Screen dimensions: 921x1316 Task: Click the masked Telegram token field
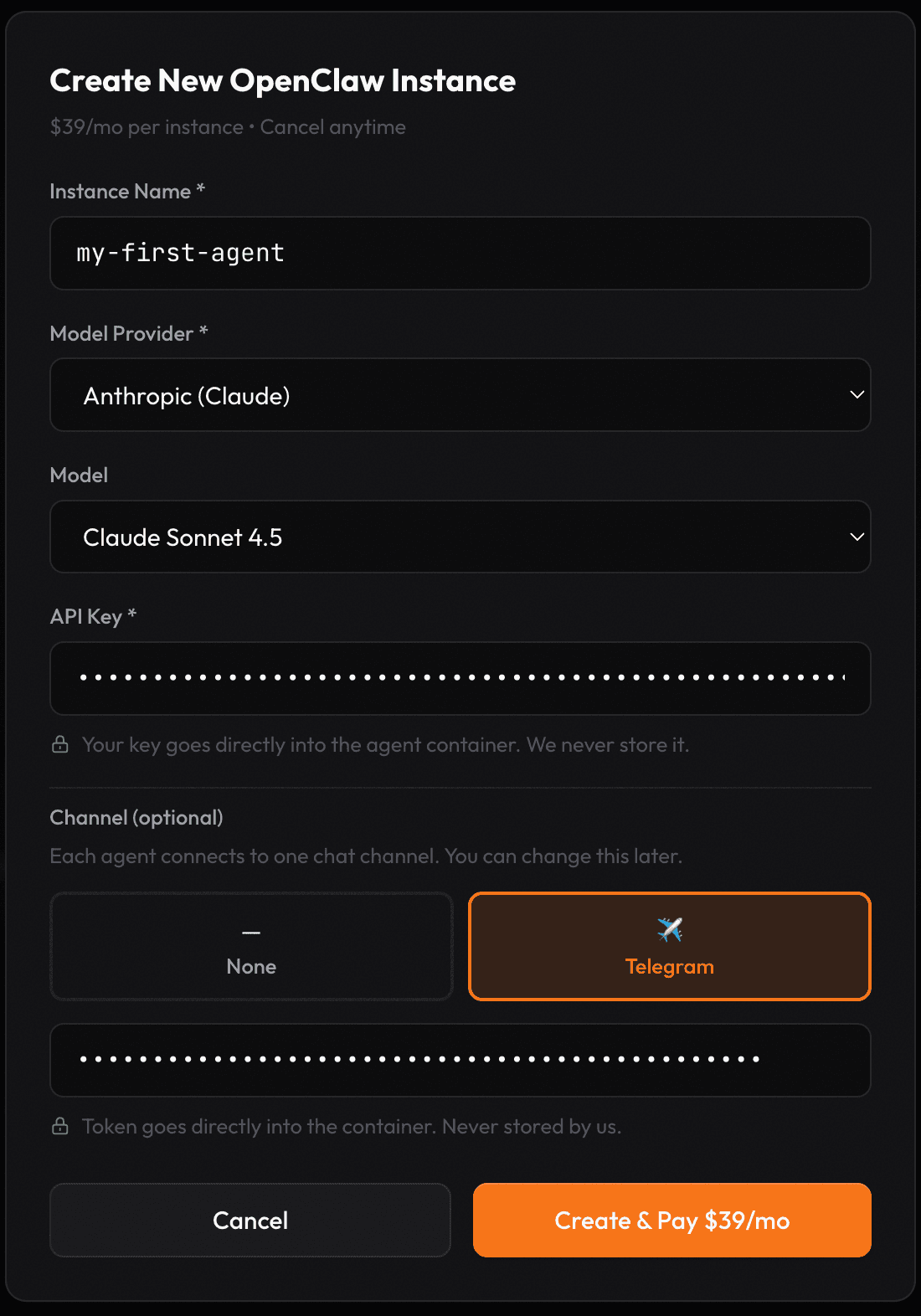[460, 1060]
